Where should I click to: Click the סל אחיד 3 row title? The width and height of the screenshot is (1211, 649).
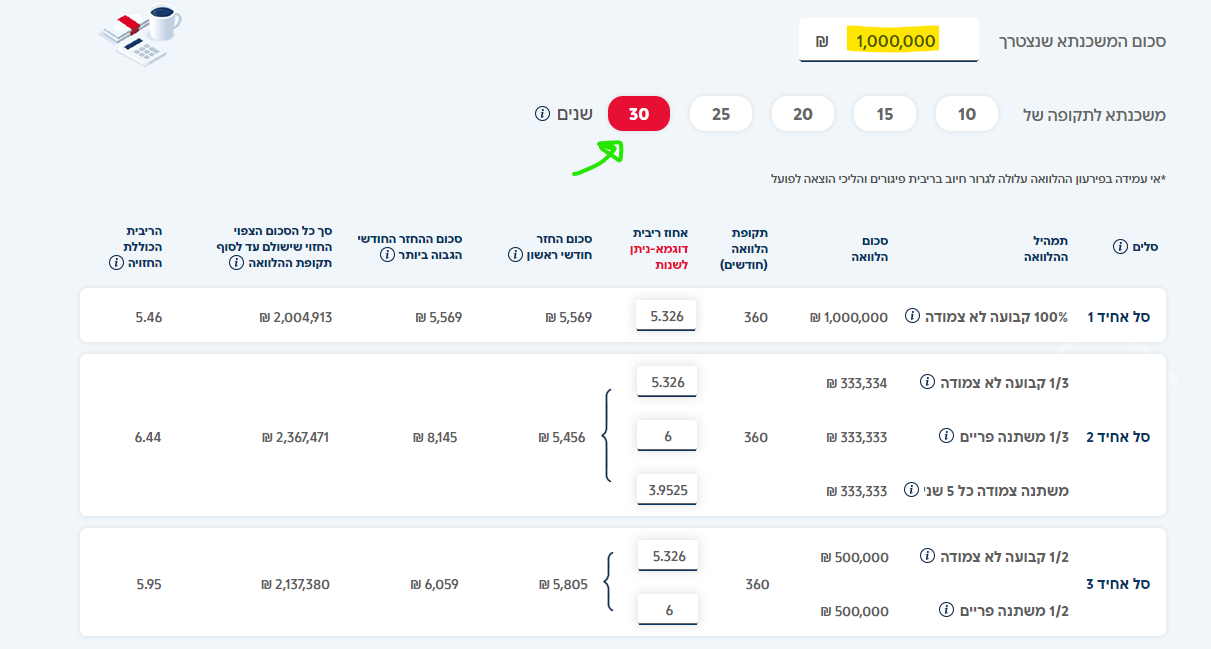point(1117,584)
